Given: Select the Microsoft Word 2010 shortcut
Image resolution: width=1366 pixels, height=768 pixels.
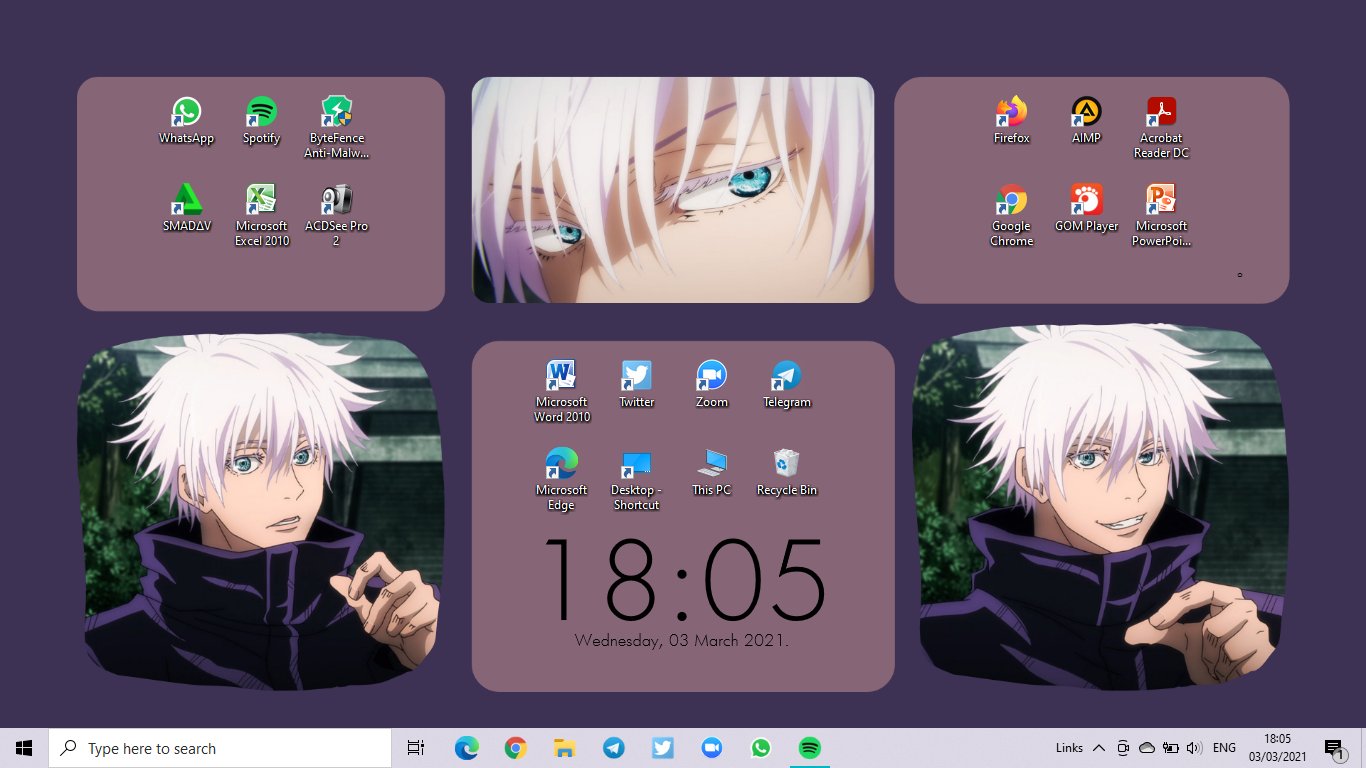Looking at the screenshot, I should click(x=562, y=391).
